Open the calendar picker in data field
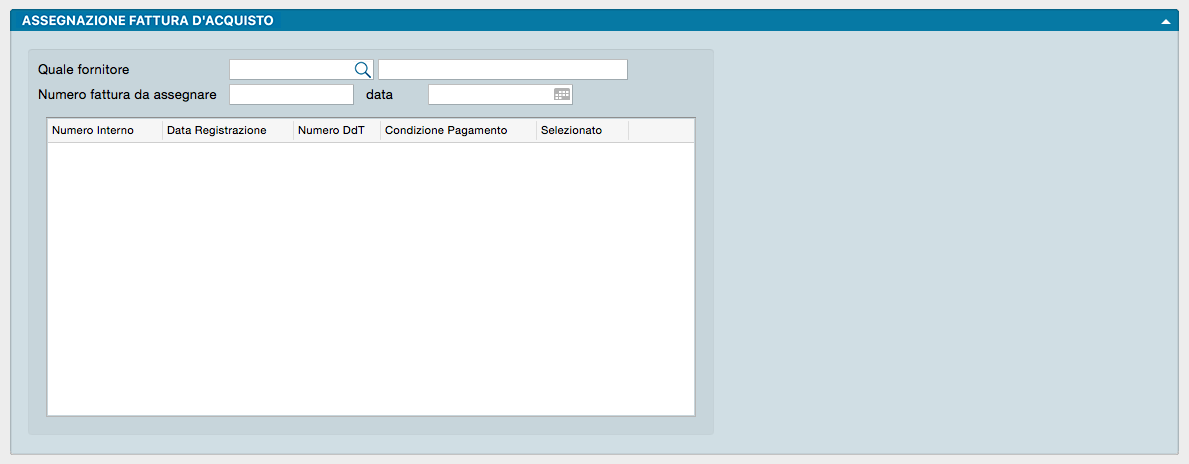This screenshot has height=464, width=1189. click(x=562, y=94)
